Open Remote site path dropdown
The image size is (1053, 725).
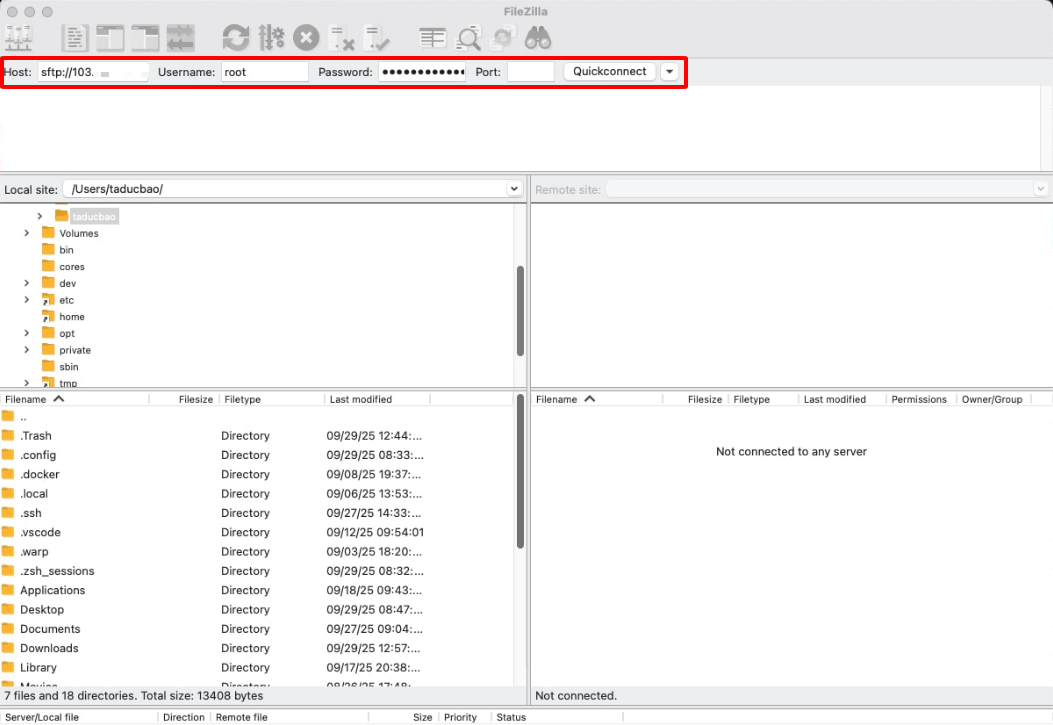tap(1040, 189)
